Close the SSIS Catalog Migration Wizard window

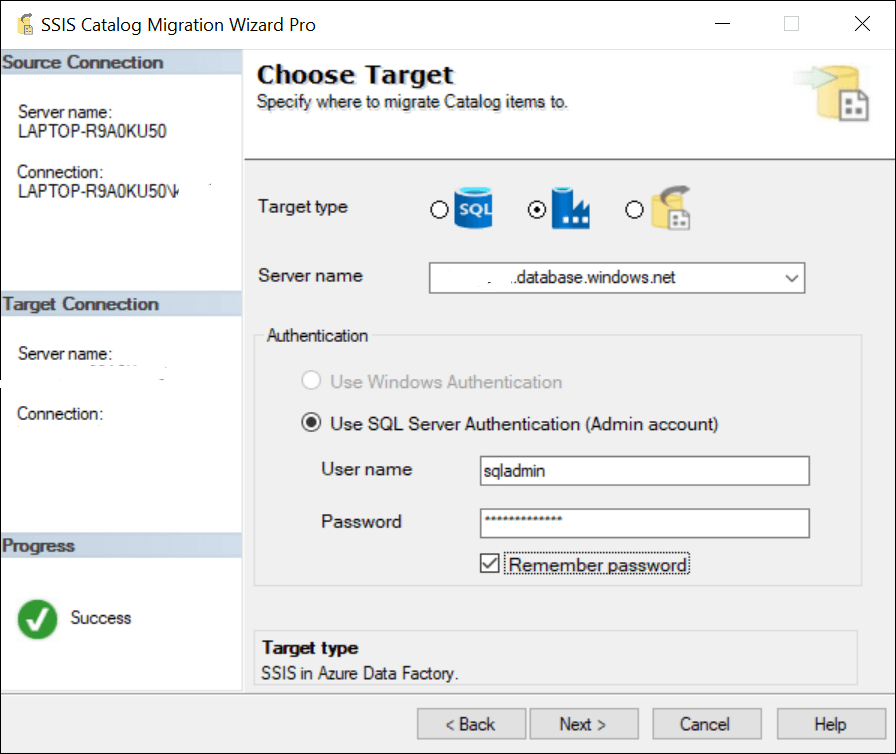click(x=862, y=24)
